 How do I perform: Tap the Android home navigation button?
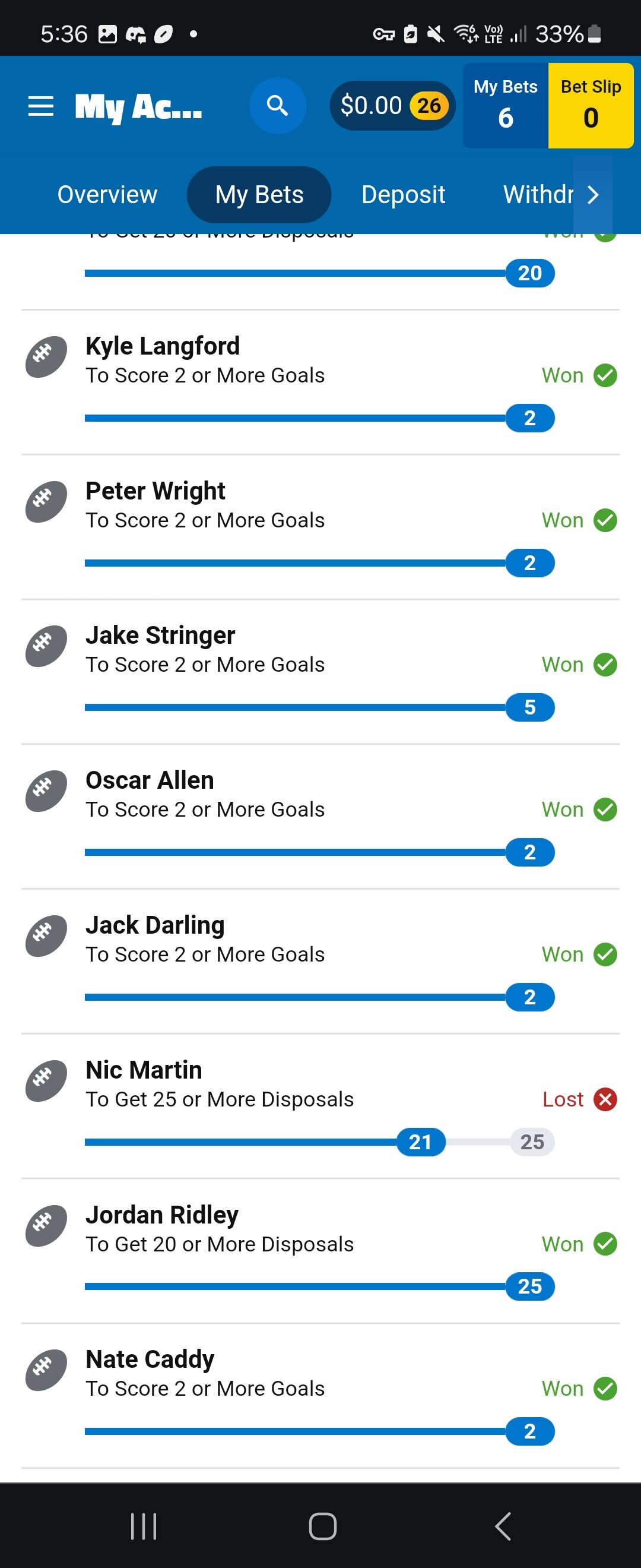tap(322, 1526)
